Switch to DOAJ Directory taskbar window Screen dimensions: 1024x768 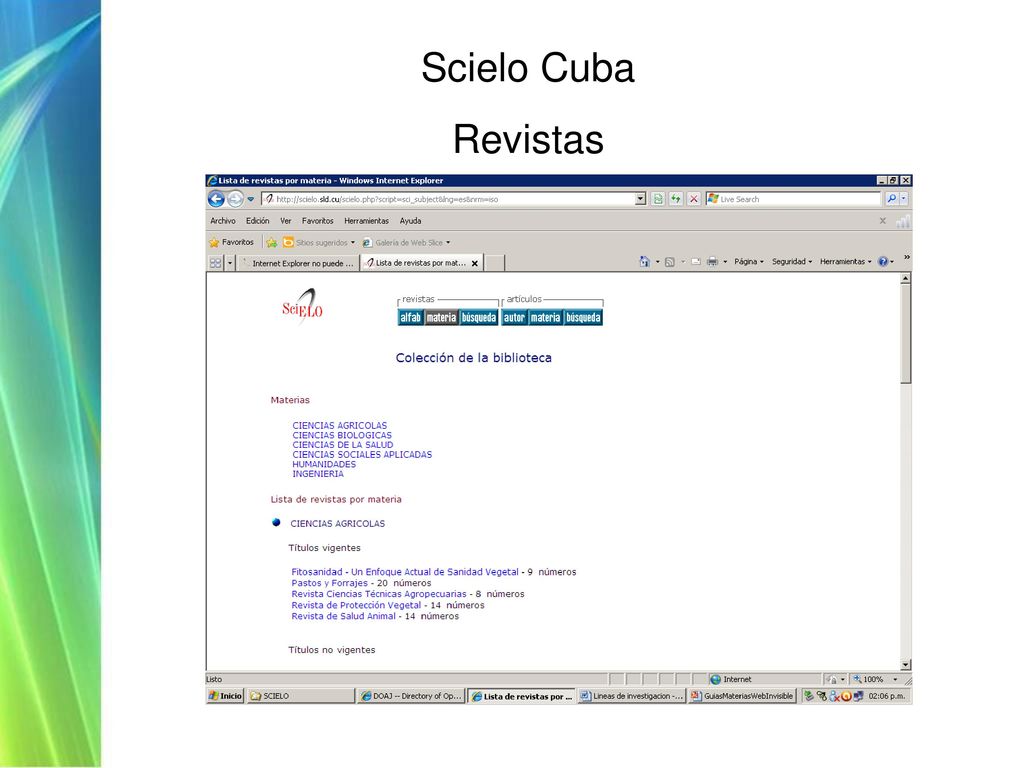(411, 696)
